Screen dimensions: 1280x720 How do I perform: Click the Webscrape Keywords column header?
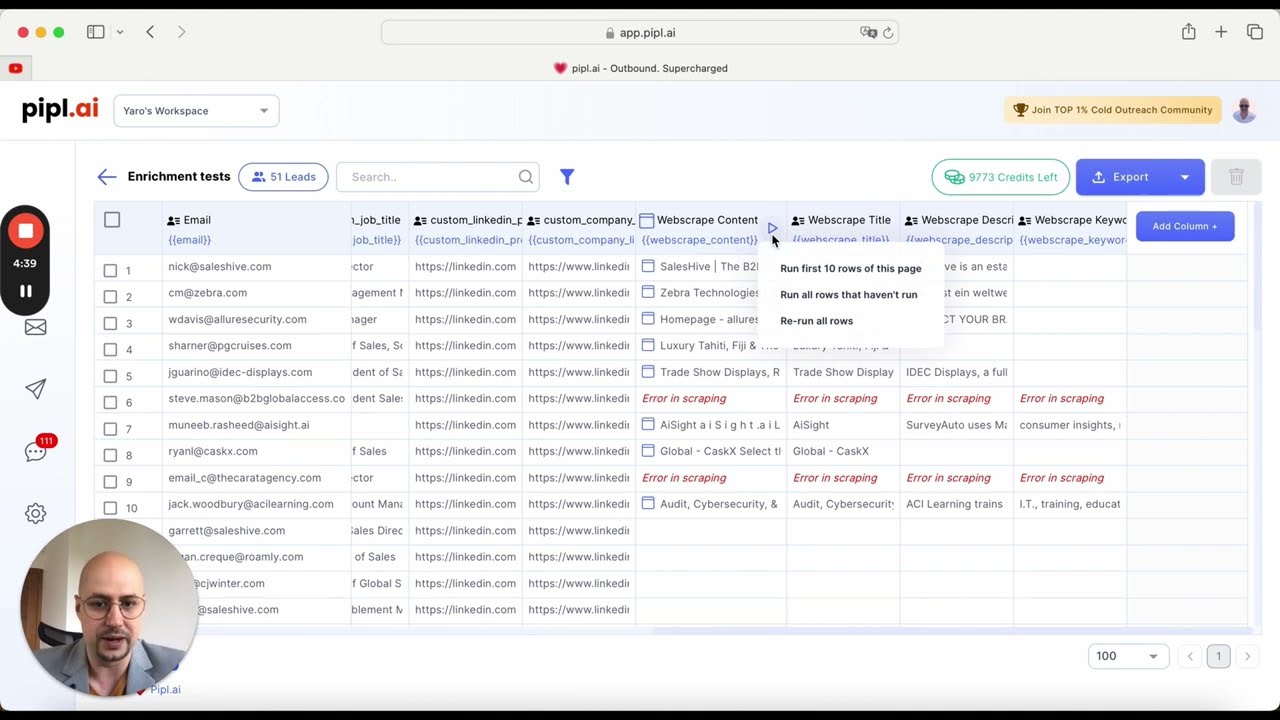pos(1071,220)
